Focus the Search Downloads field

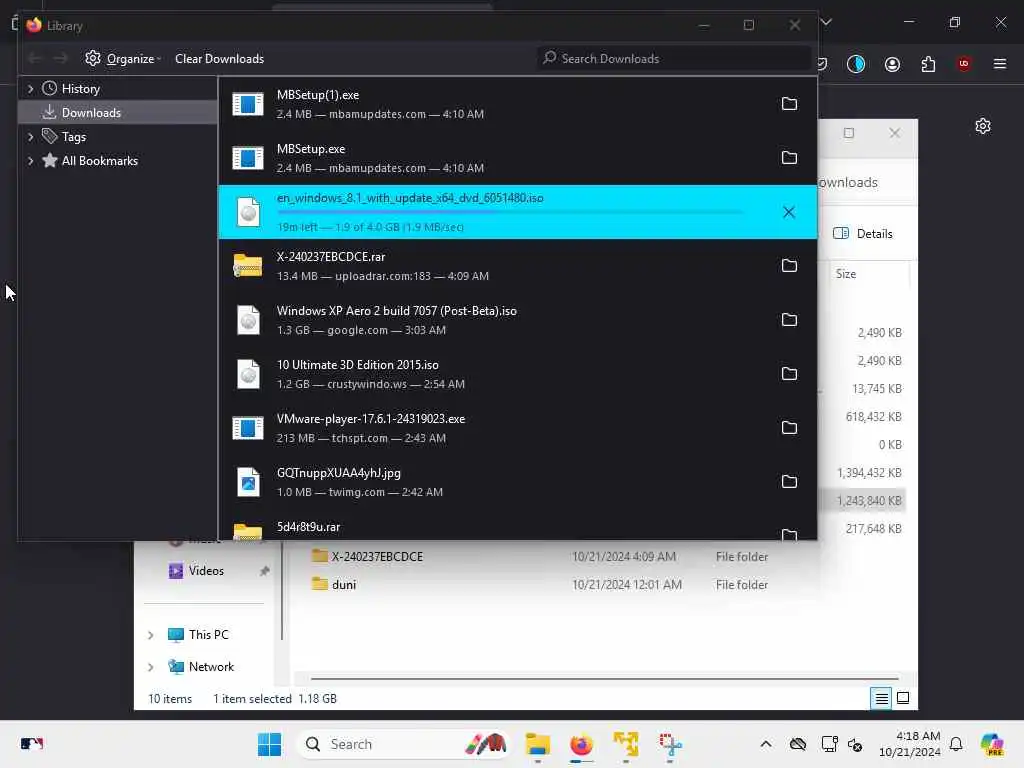point(674,59)
